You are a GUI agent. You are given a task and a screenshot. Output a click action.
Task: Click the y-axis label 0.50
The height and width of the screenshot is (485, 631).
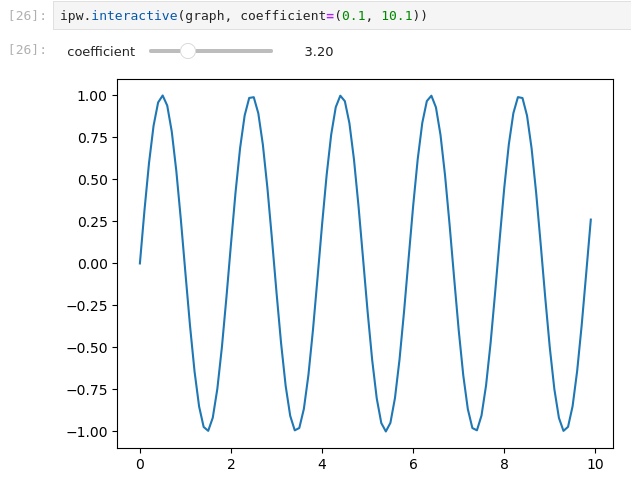click(x=92, y=180)
